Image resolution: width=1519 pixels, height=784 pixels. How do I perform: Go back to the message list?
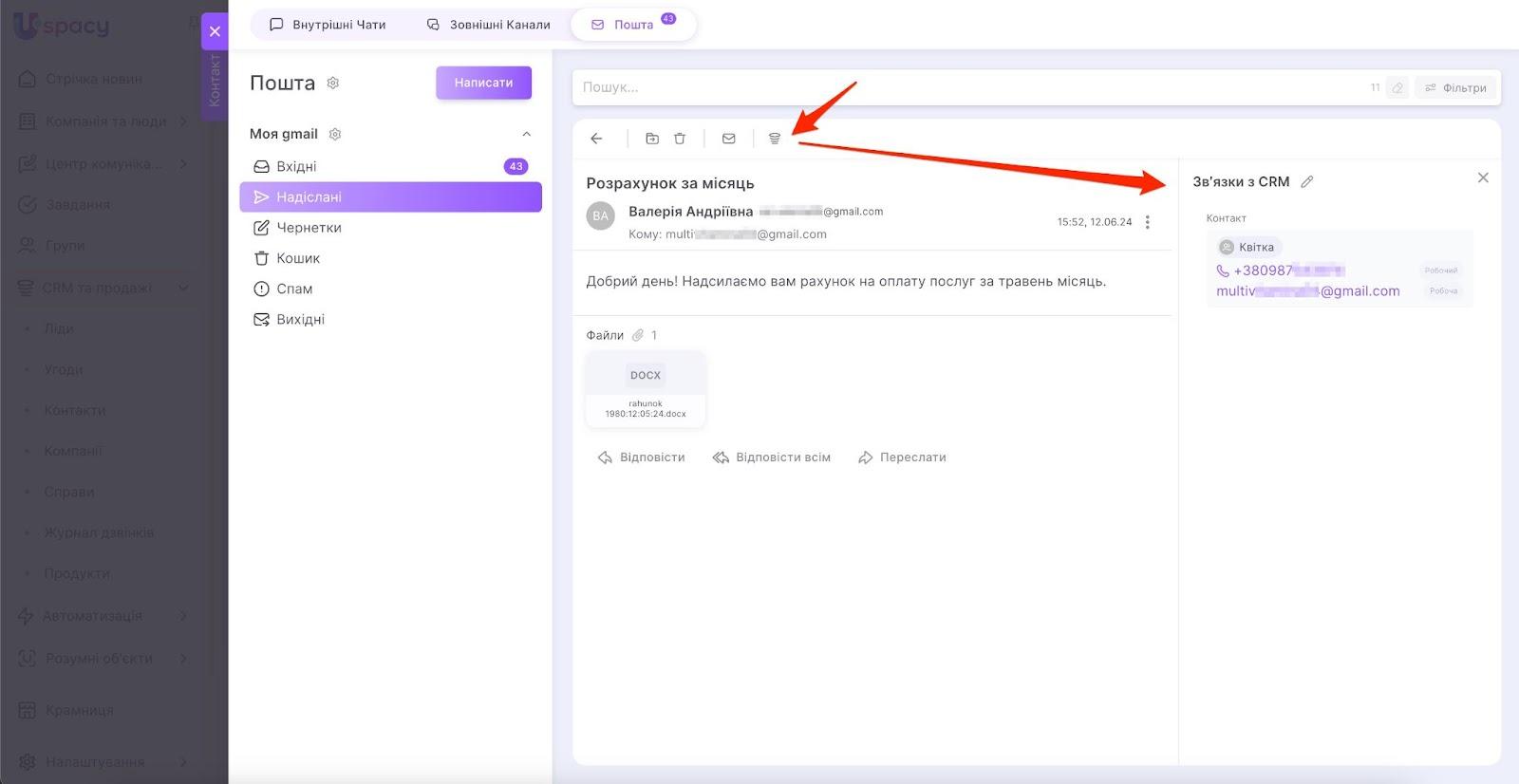pos(596,139)
